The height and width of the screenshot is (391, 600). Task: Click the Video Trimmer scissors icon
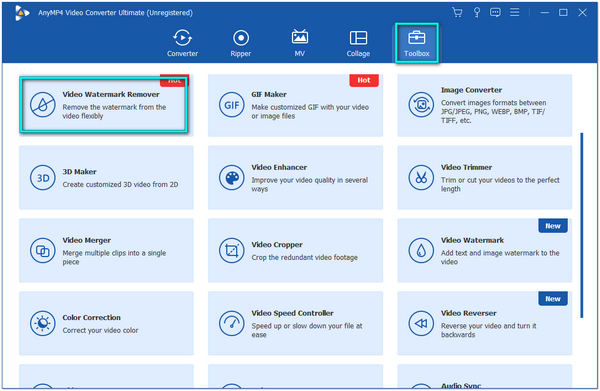click(421, 178)
